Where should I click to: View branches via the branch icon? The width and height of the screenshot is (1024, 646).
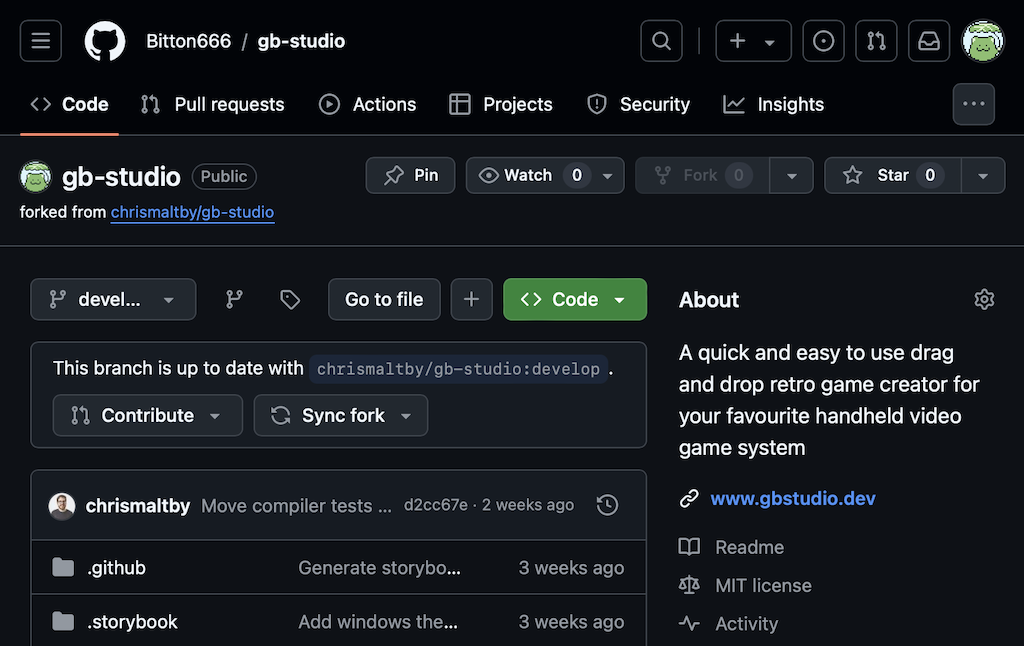(234, 299)
